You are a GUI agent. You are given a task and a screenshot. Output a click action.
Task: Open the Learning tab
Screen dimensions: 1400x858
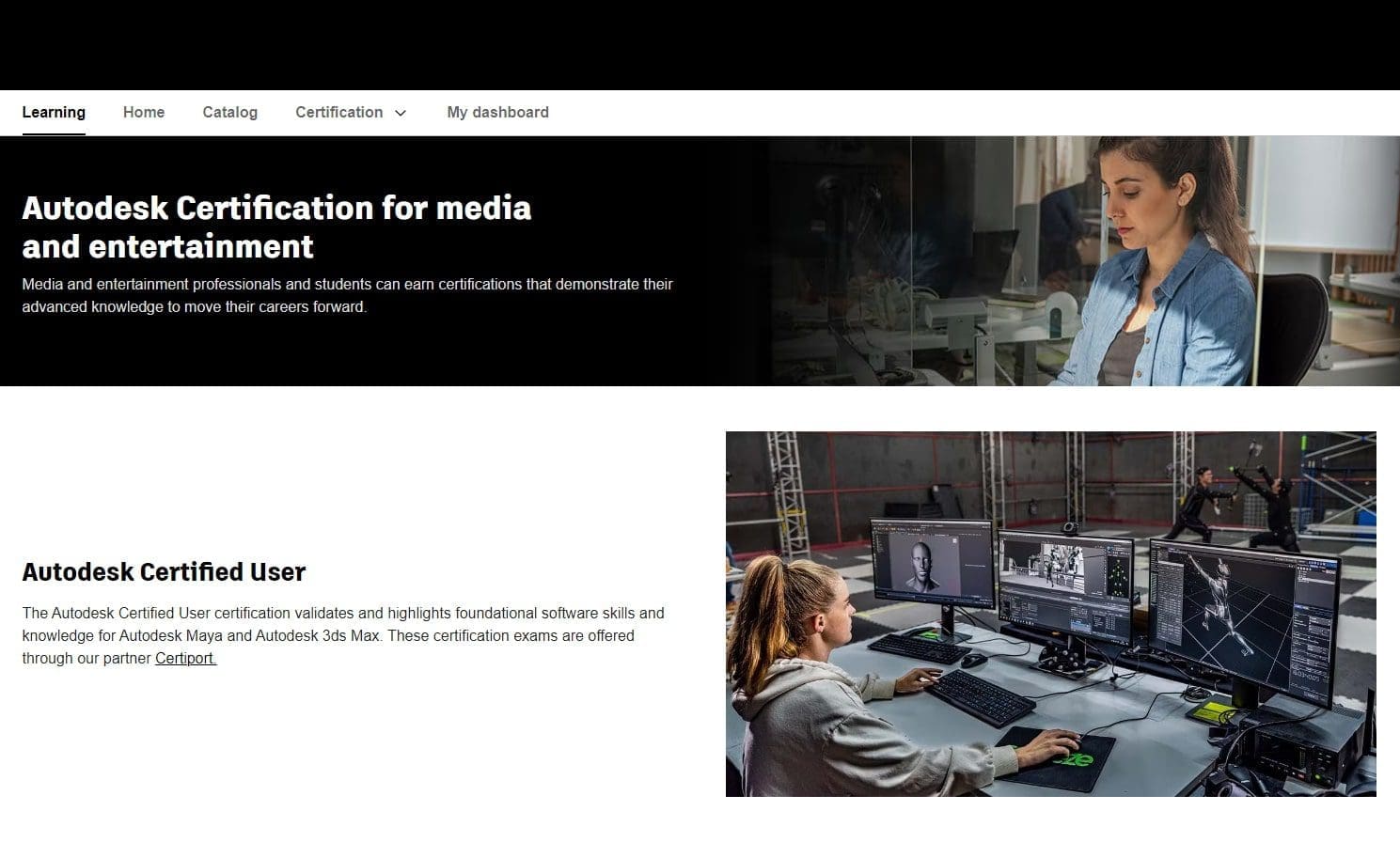click(x=54, y=112)
